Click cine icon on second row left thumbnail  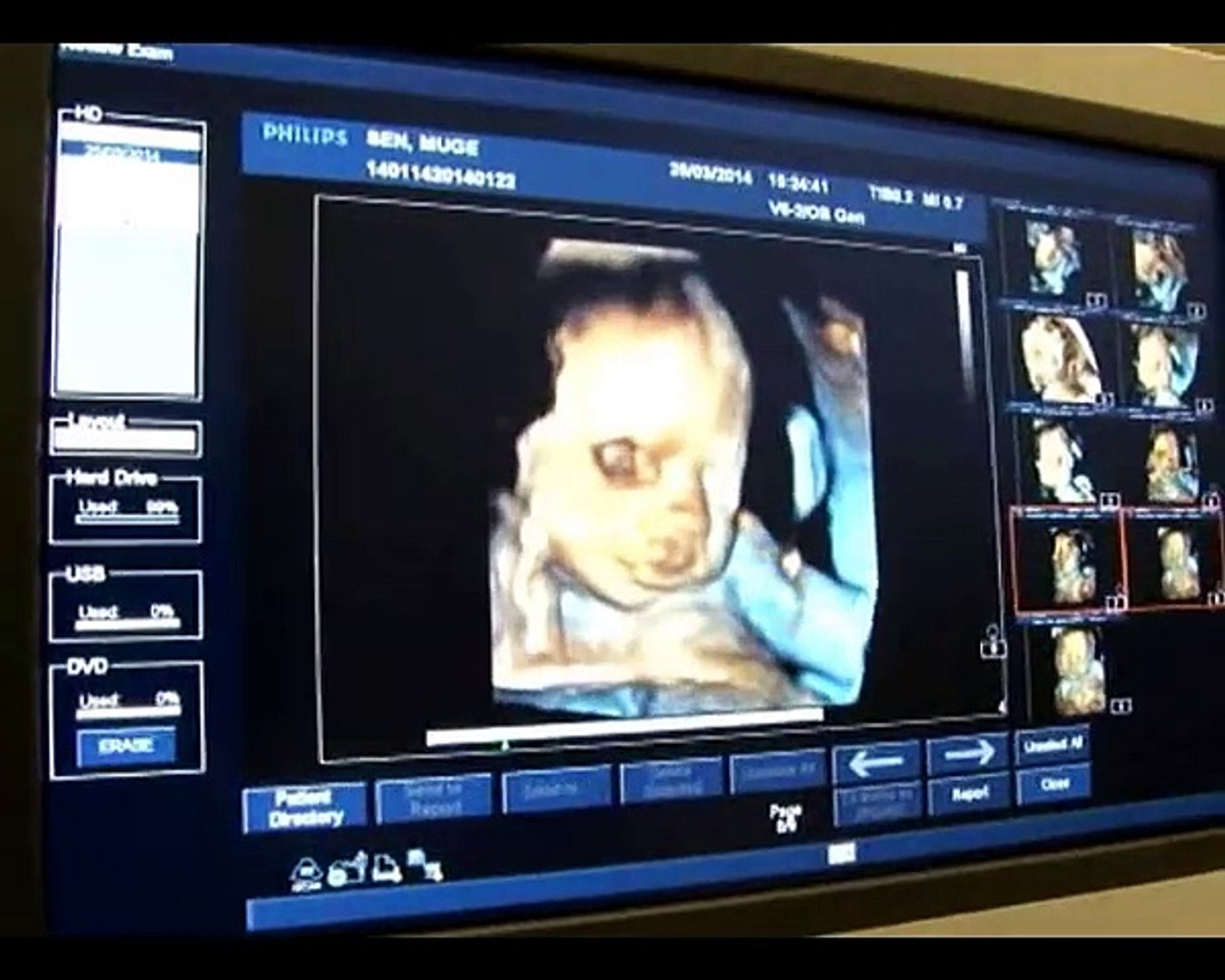(x=1103, y=399)
